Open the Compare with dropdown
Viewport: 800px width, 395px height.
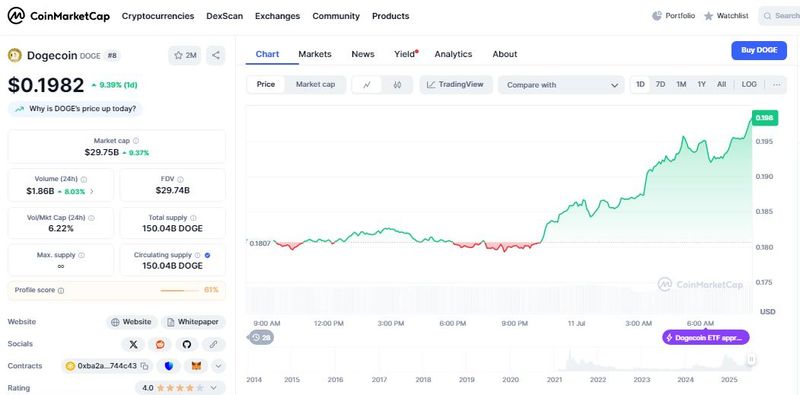pos(561,85)
